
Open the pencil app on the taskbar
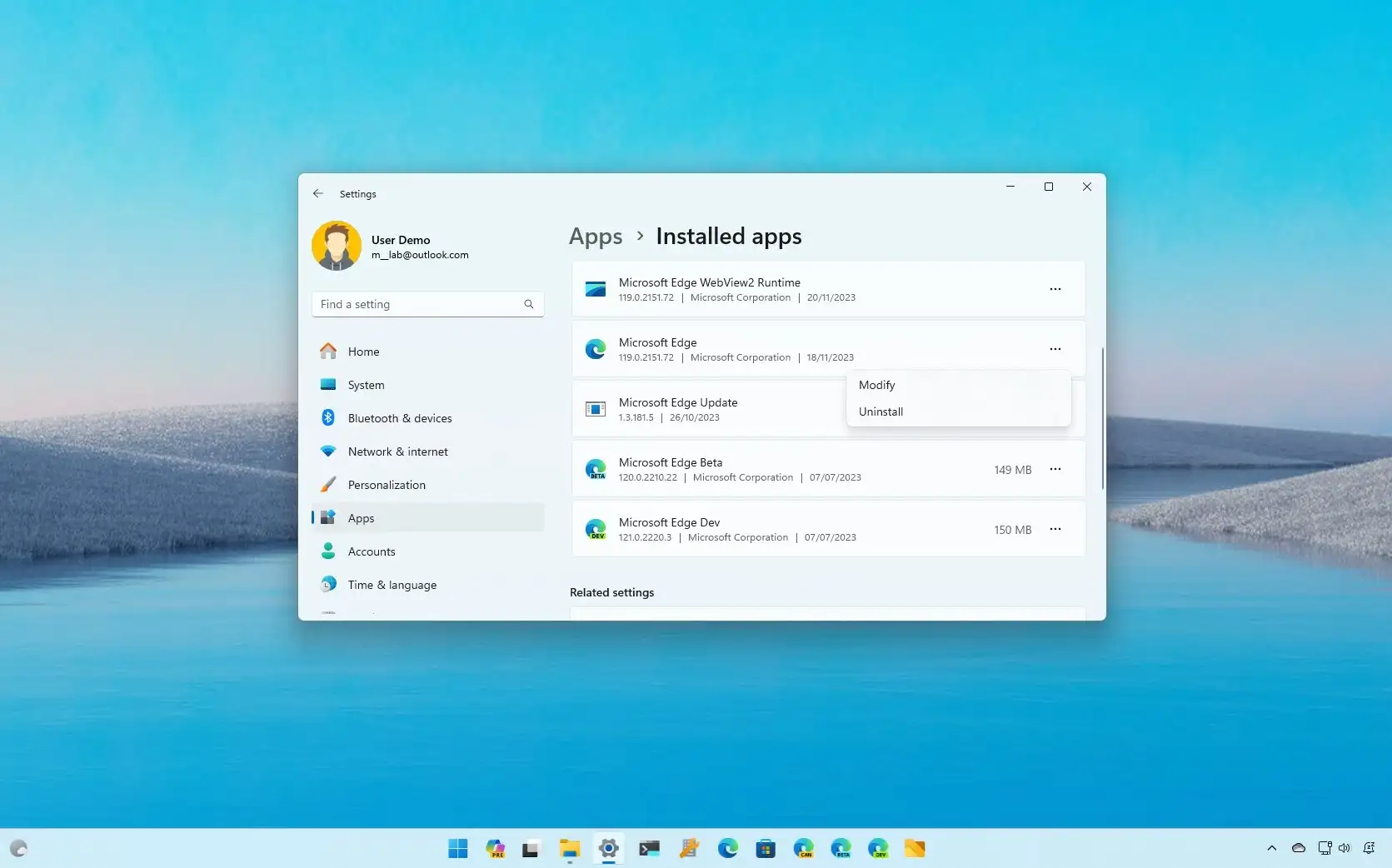[x=689, y=849]
